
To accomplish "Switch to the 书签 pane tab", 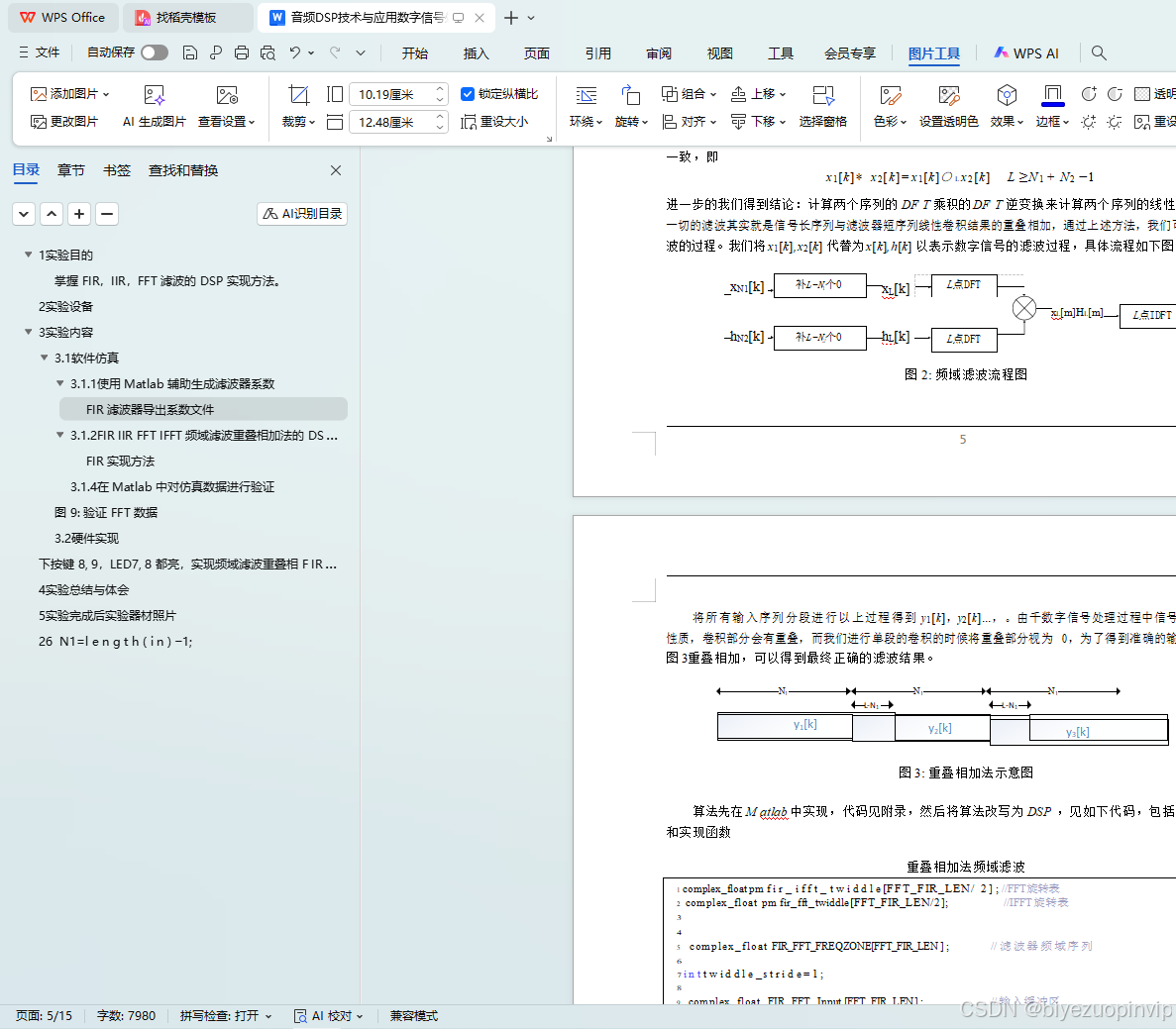I will (117, 170).
